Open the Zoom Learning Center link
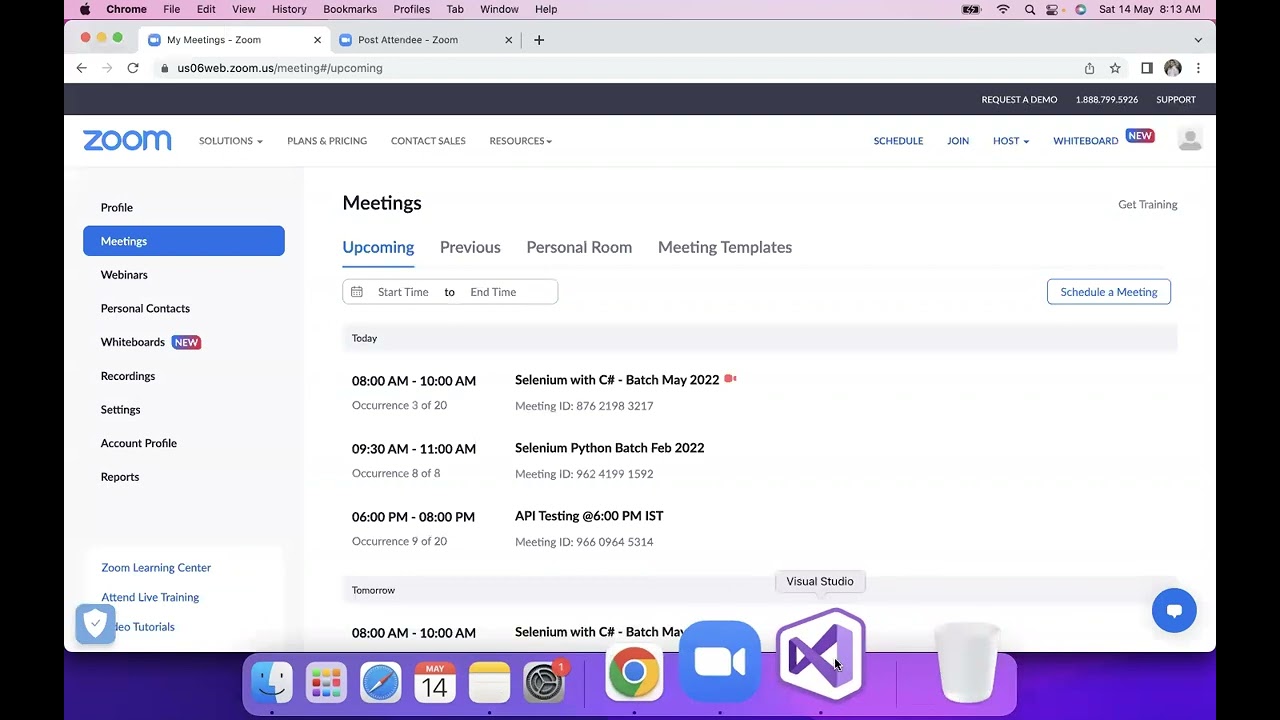The image size is (1280, 720). tap(156, 568)
